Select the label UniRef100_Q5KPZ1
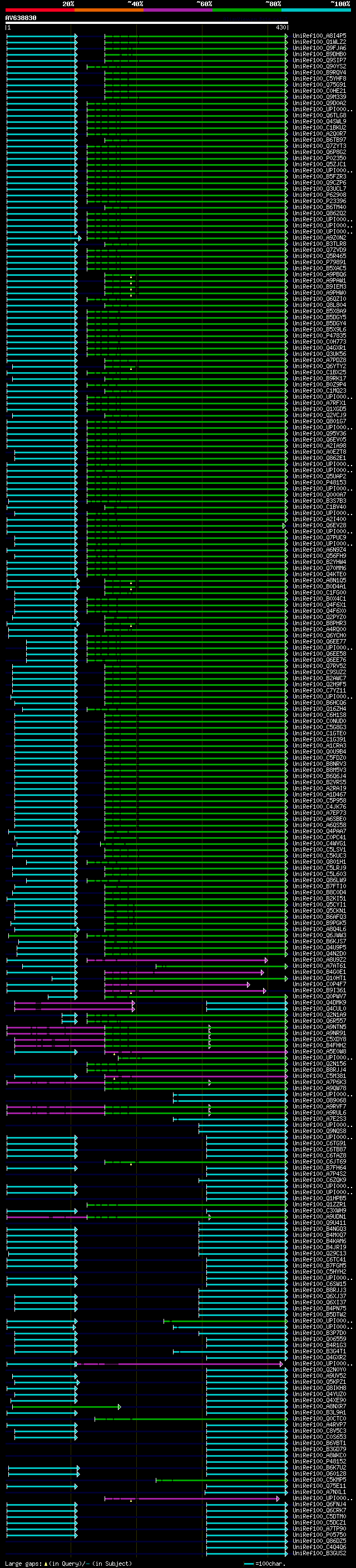 pyautogui.click(x=319, y=1382)
